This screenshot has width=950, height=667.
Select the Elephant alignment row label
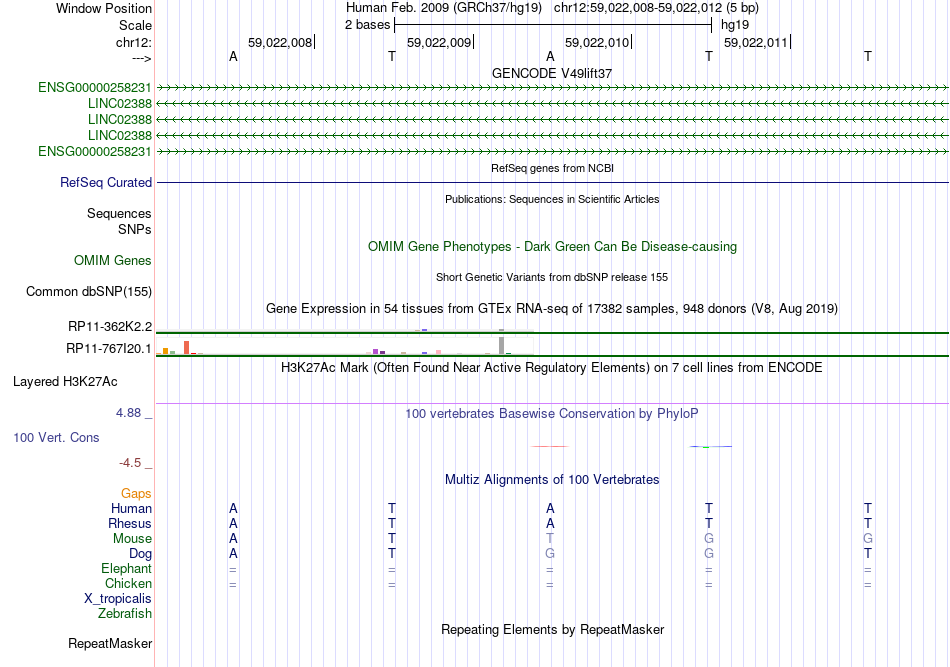[x=126, y=568]
